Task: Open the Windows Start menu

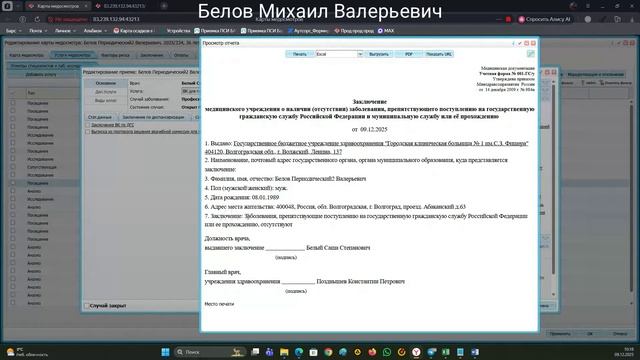Action: (x=165, y=352)
